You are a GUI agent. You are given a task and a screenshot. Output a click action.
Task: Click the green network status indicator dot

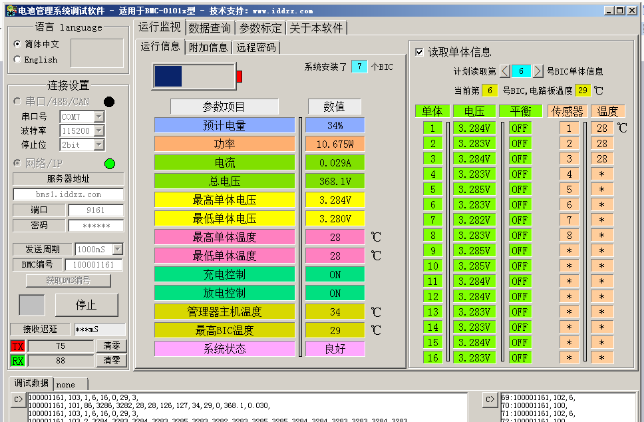pyautogui.click(x=110, y=164)
